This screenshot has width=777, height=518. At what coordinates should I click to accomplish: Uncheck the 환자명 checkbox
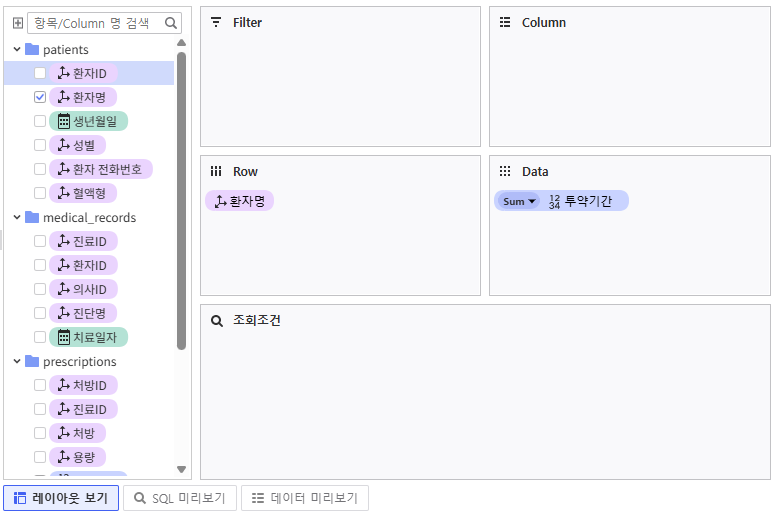(40, 97)
